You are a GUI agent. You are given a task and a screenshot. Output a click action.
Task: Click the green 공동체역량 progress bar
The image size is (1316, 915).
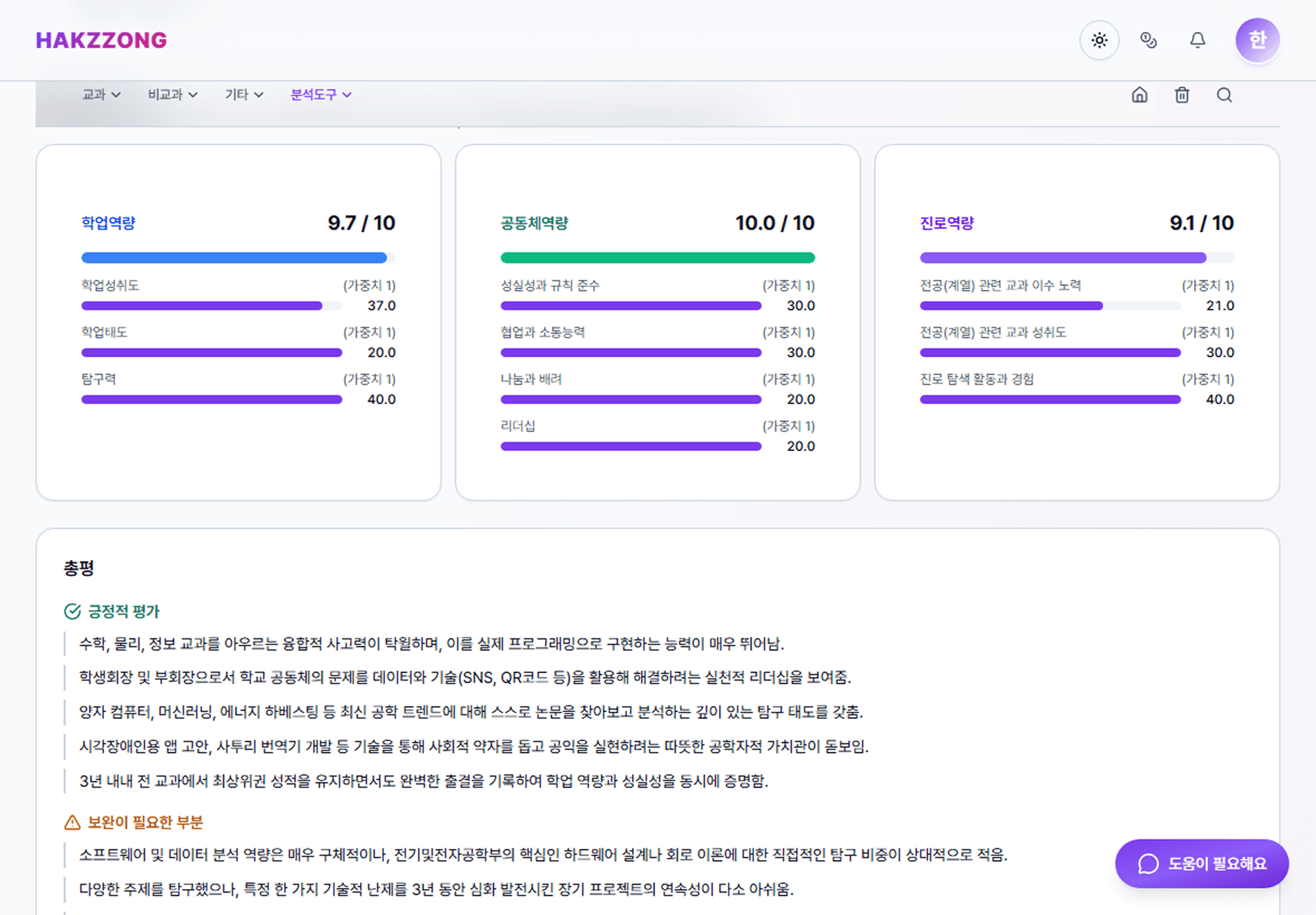click(x=657, y=258)
